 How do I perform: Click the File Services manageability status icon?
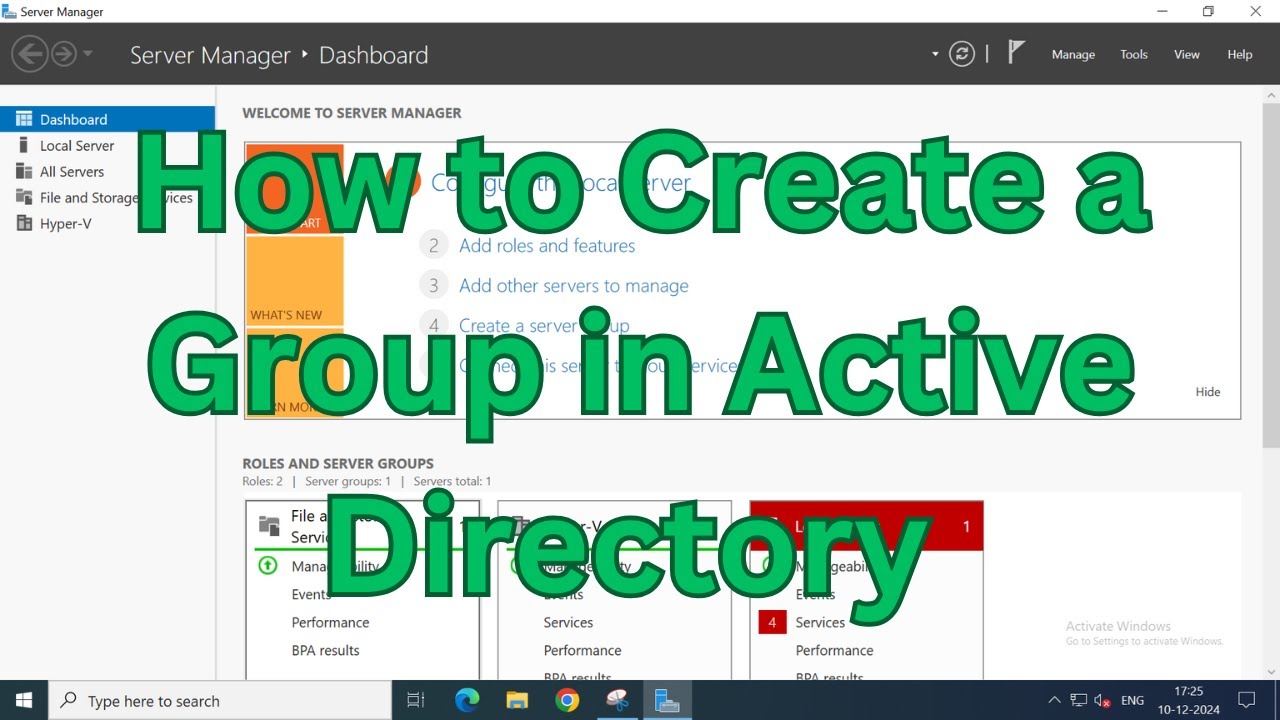[x=267, y=565]
